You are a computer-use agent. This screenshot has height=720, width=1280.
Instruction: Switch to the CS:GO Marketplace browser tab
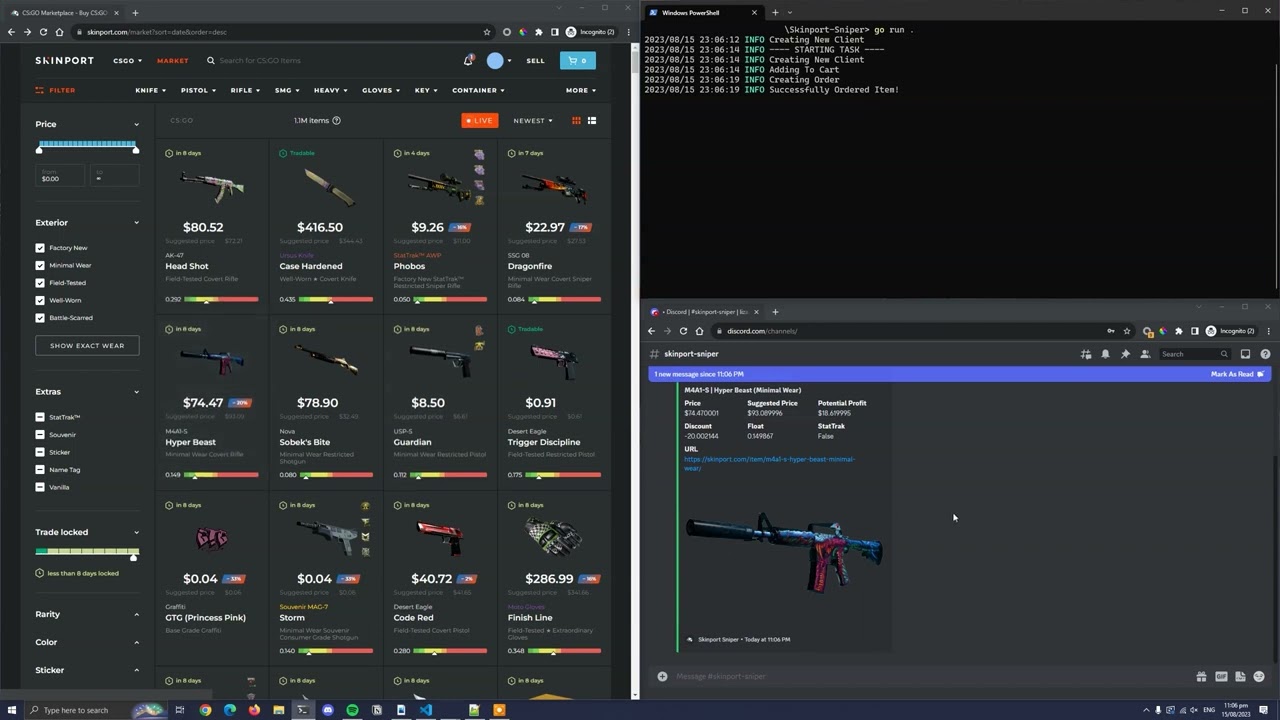63,12
